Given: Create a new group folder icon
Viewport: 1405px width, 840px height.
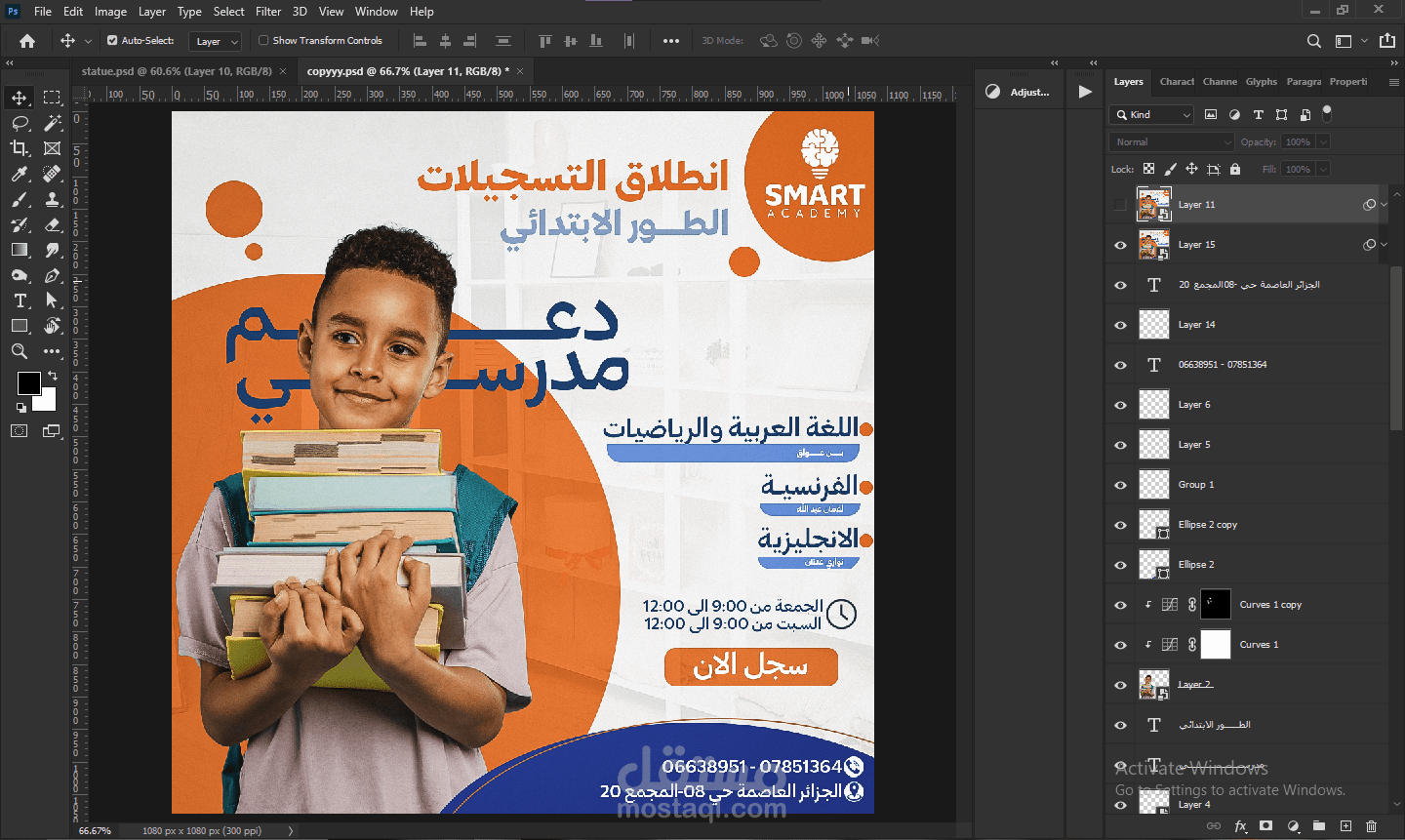Looking at the screenshot, I should click(1319, 826).
